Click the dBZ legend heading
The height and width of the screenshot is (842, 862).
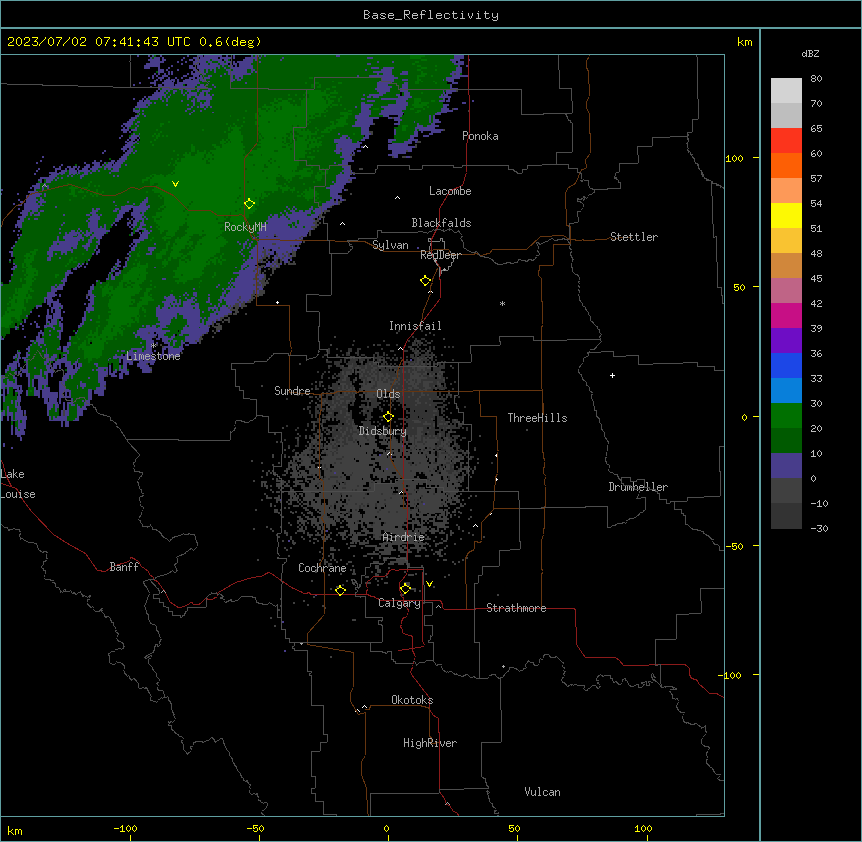[x=810, y=53]
